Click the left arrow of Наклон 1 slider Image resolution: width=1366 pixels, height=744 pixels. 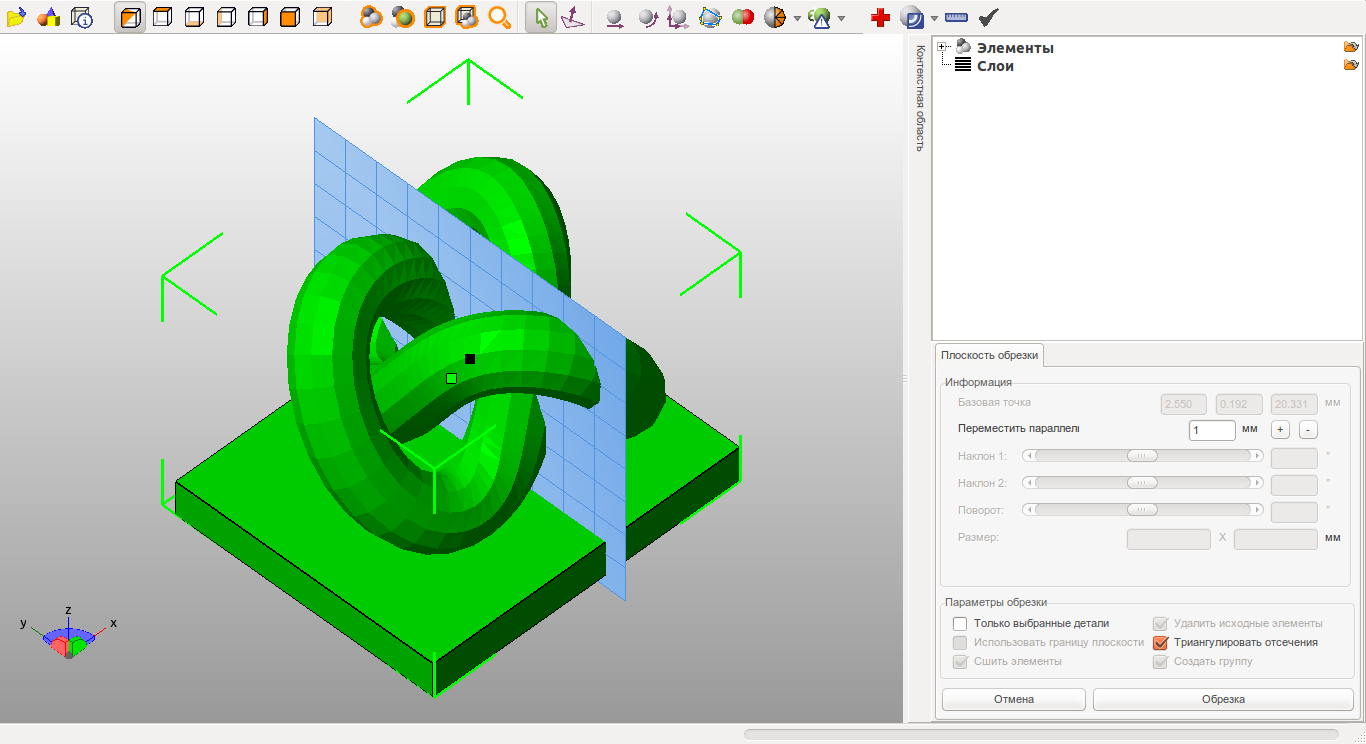pos(1029,456)
